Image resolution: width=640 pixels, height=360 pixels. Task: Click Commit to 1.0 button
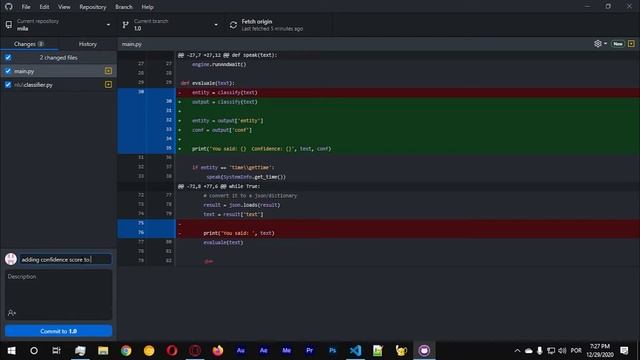click(58, 331)
